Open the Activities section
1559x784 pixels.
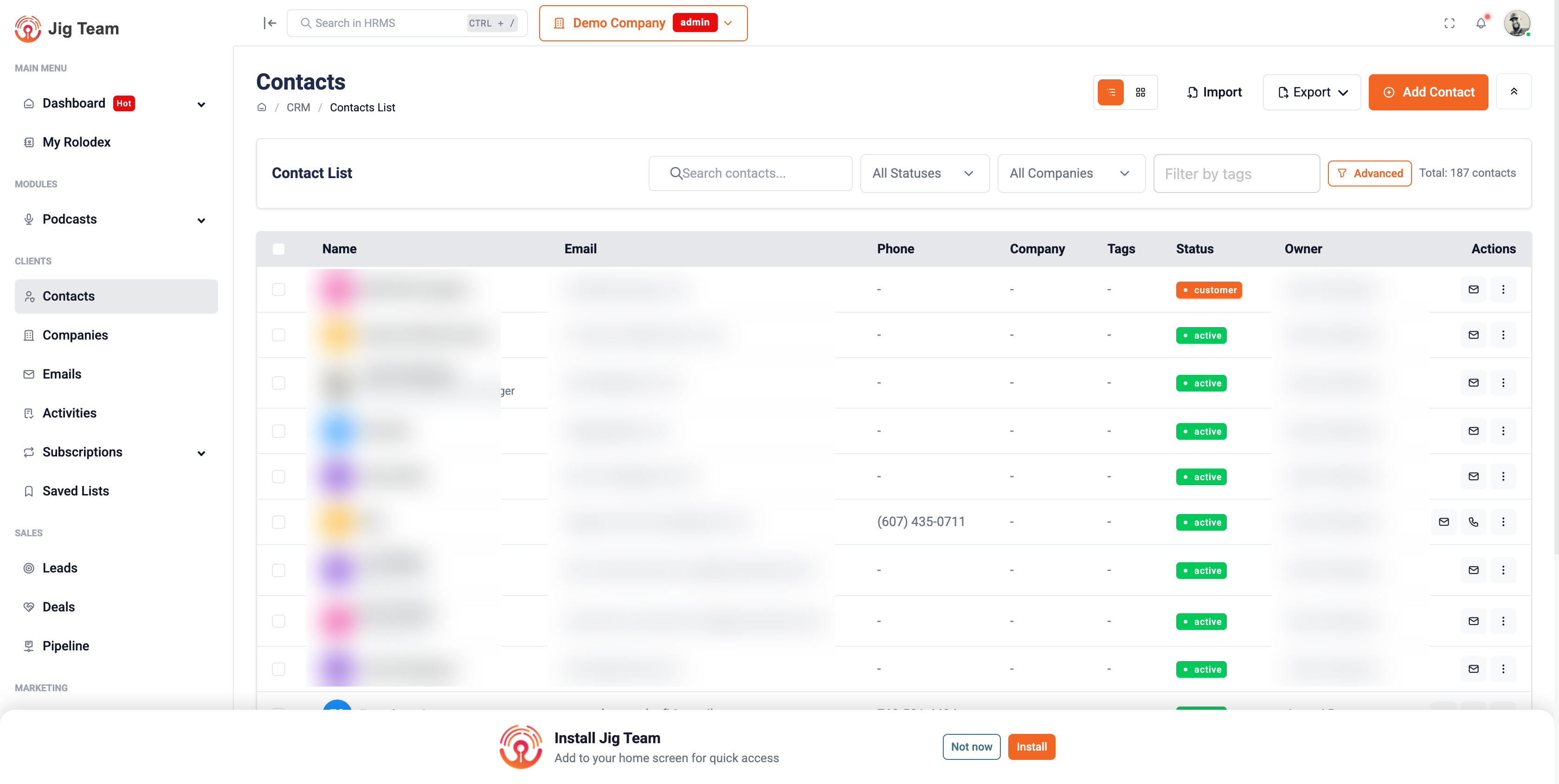coord(68,412)
